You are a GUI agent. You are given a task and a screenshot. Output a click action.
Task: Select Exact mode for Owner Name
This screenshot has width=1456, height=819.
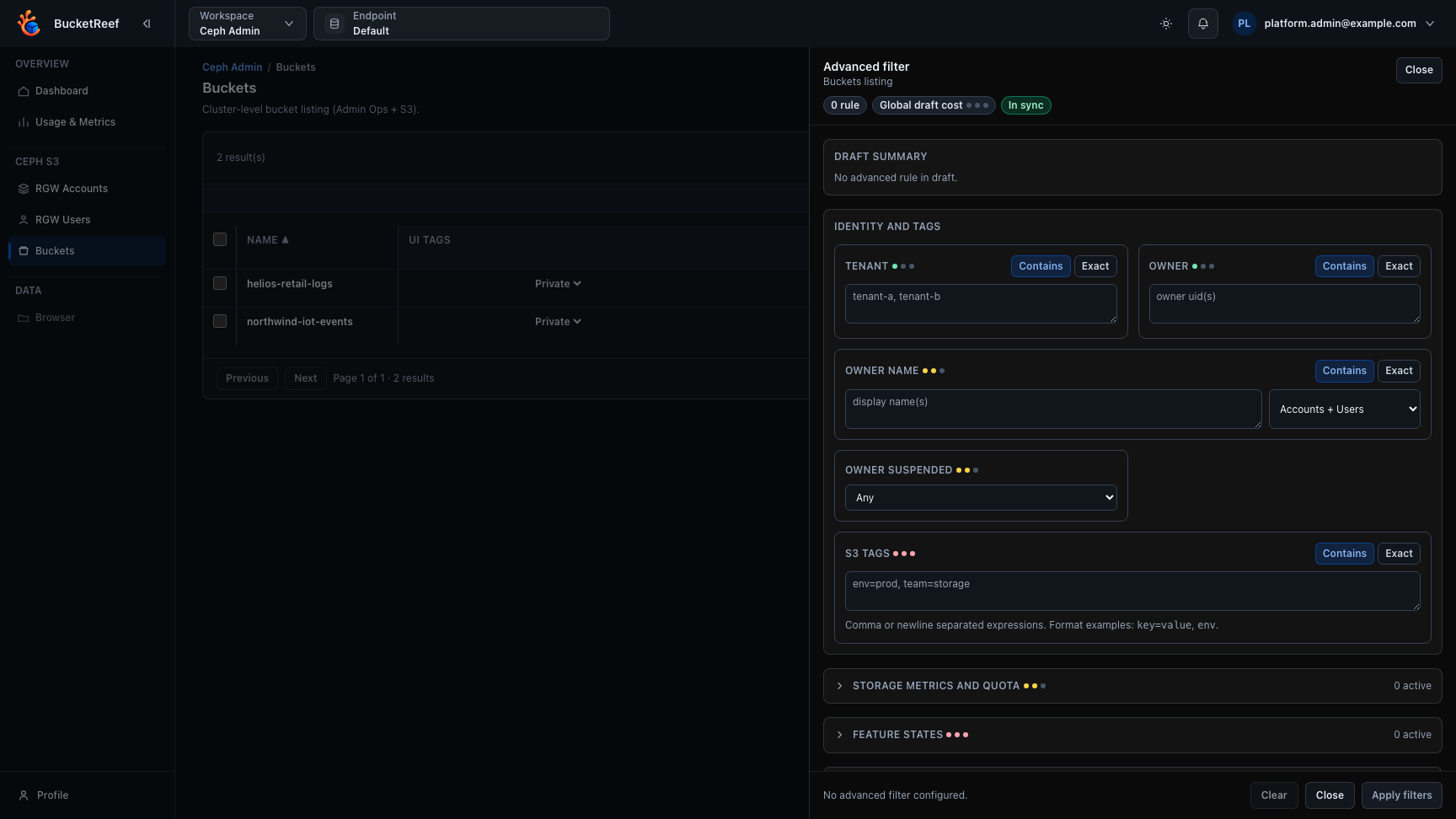click(x=1399, y=371)
